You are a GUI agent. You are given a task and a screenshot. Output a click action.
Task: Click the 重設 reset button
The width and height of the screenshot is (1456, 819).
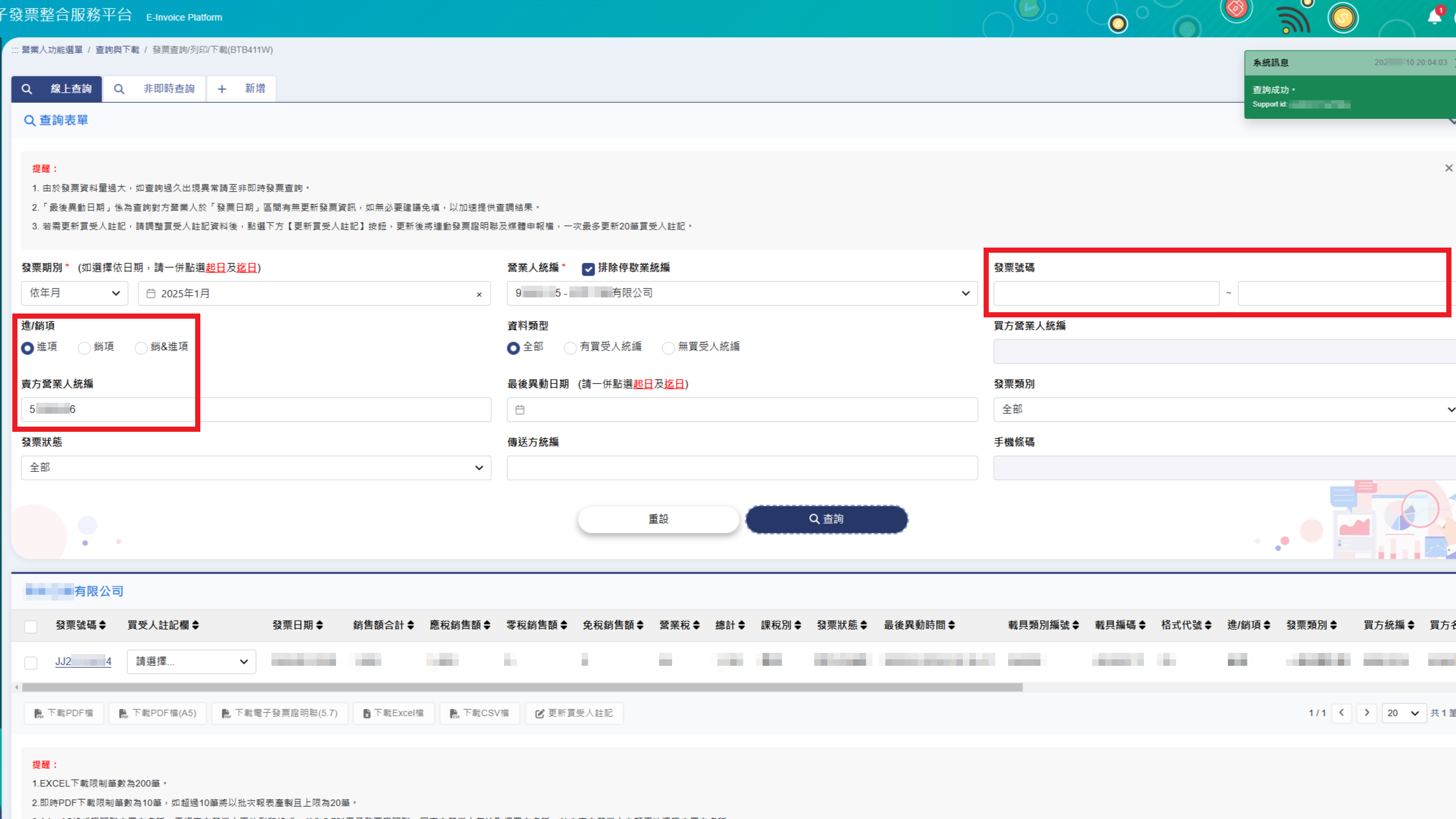pos(658,520)
